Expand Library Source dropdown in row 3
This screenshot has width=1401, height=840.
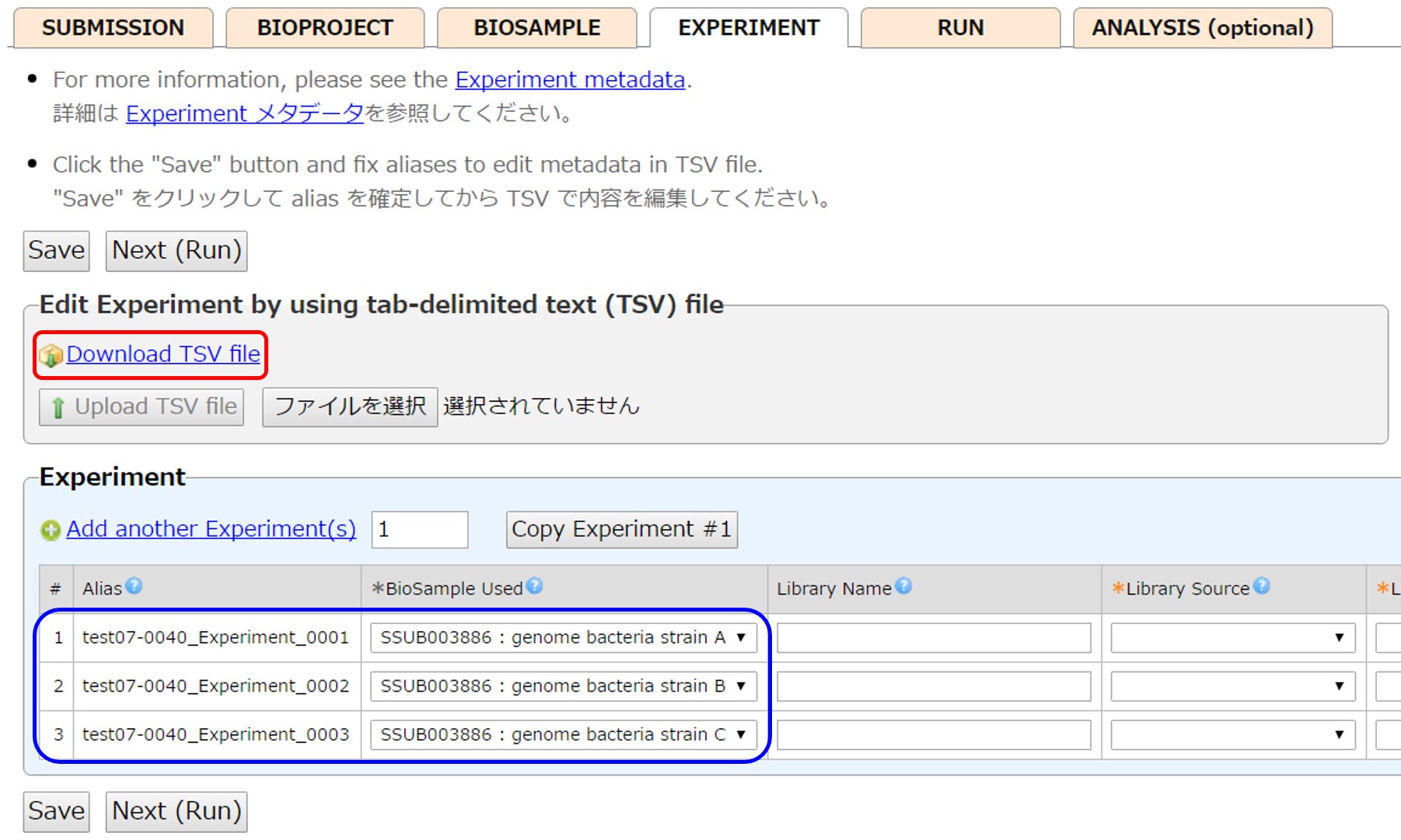click(1232, 735)
